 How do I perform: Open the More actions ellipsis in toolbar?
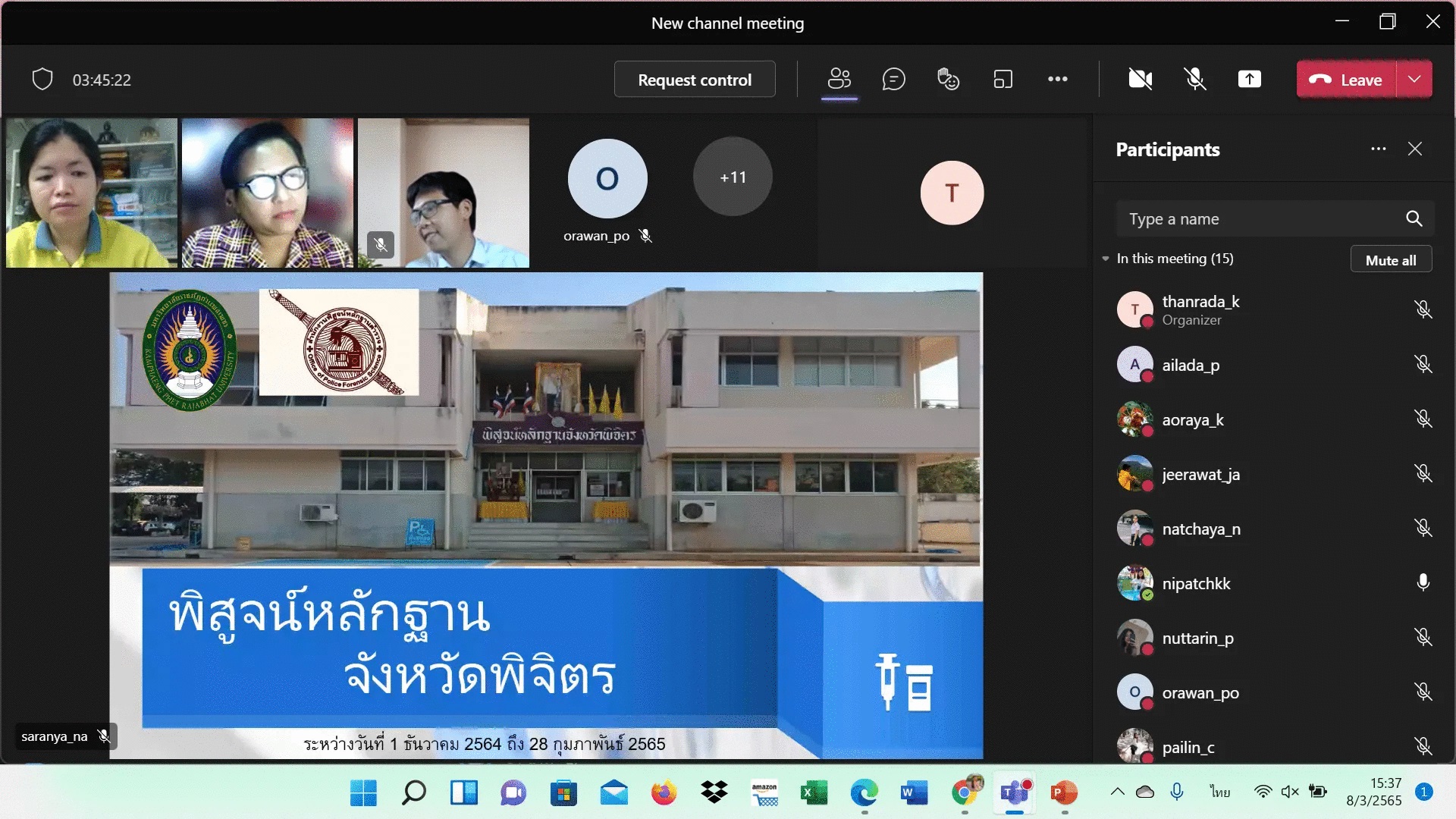pos(1057,79)
